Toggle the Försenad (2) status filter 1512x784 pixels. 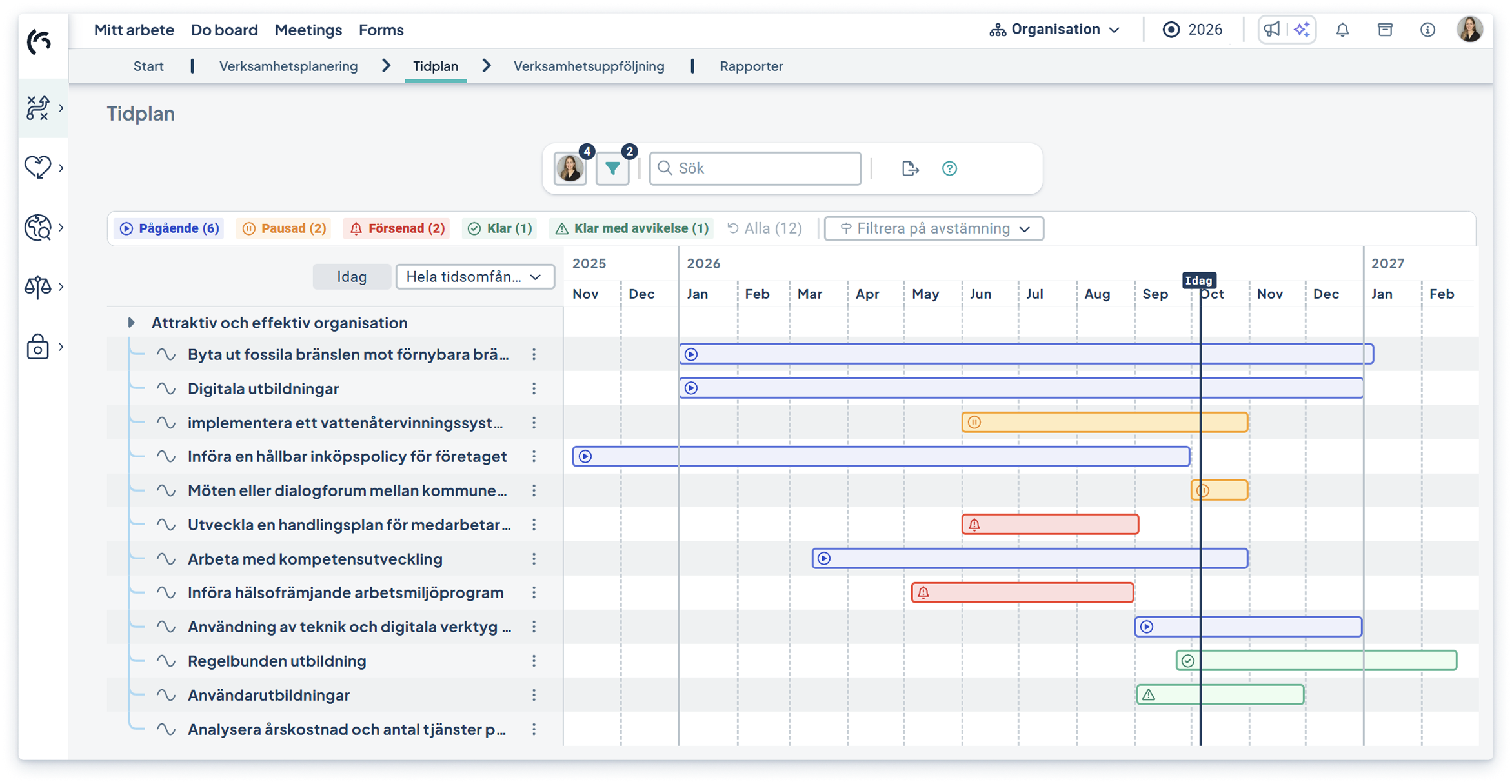(397, 228)
